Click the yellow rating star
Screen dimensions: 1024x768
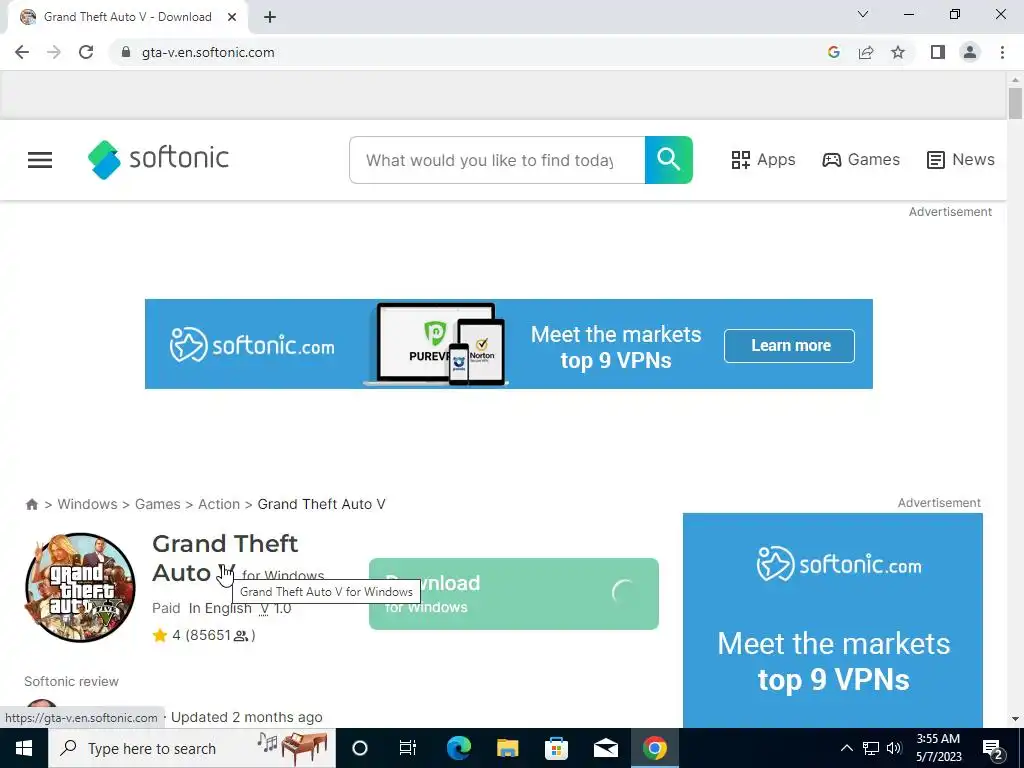(160, 635)
